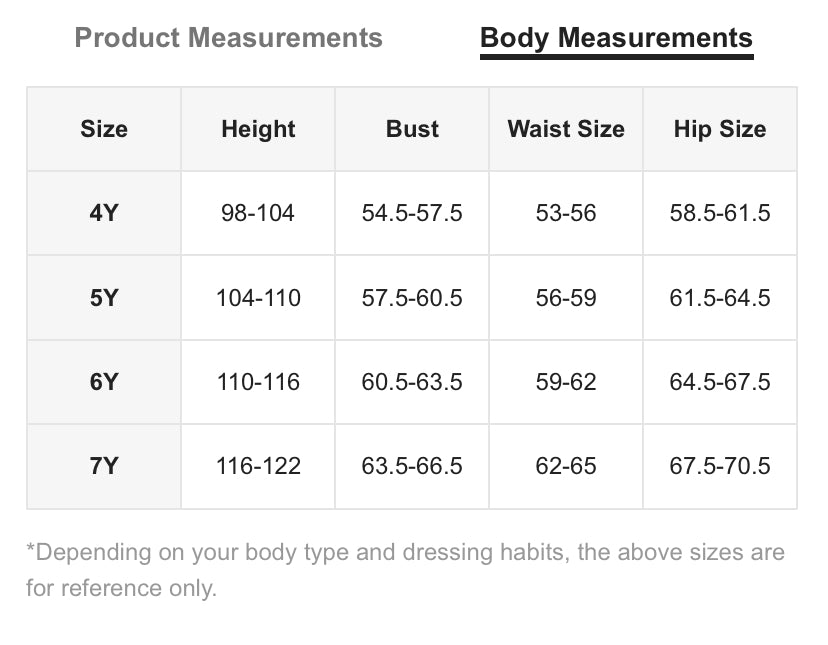
Task: Switch to Product Measurements tab
Action: [228, 38]
